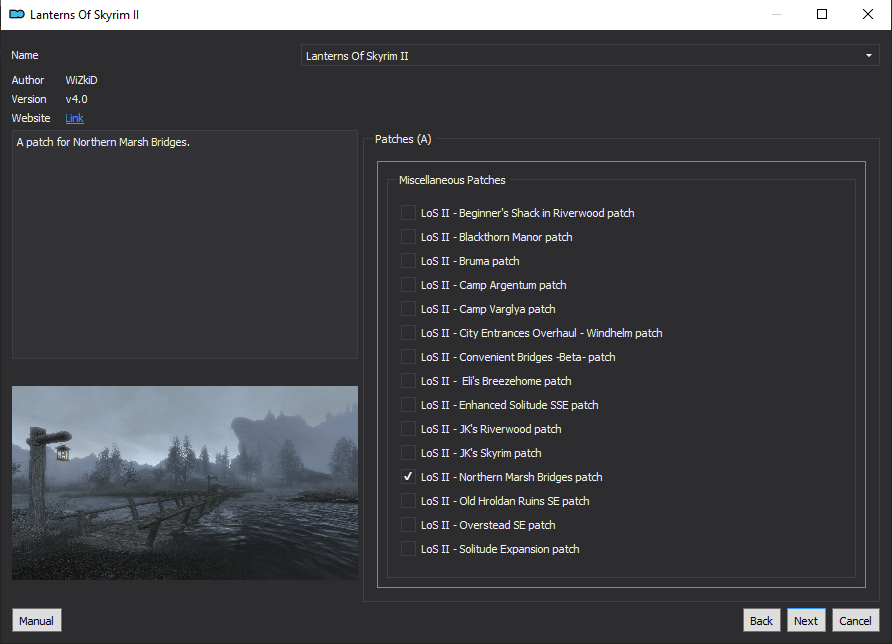The image size is (892, 644).
Task: Check the Convenient Bridges -Beta- patch box
Action: tap(408, 357)
